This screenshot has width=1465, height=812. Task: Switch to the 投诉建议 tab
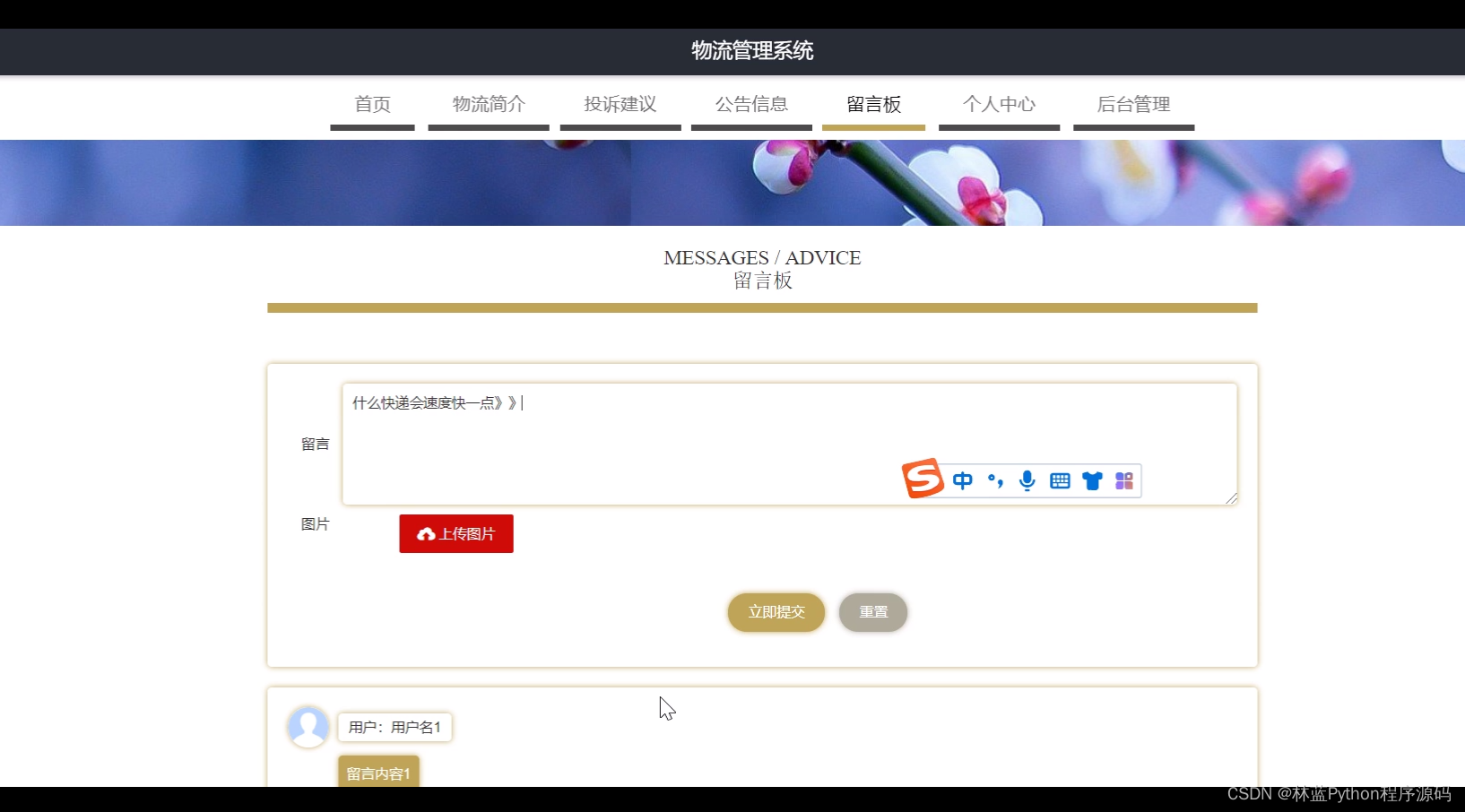point(620,104)
